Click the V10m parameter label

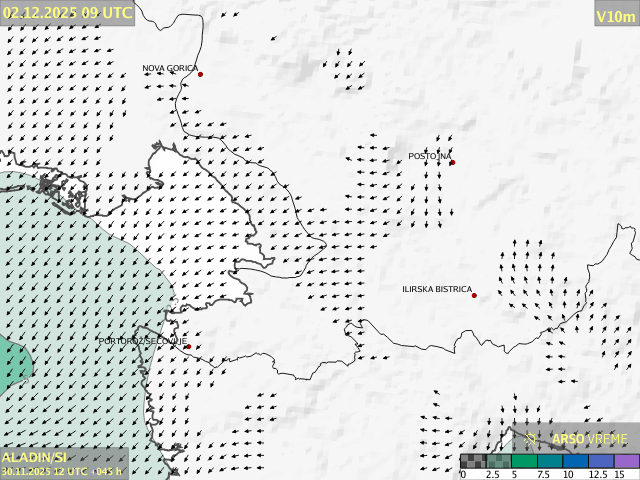point(616,15)
